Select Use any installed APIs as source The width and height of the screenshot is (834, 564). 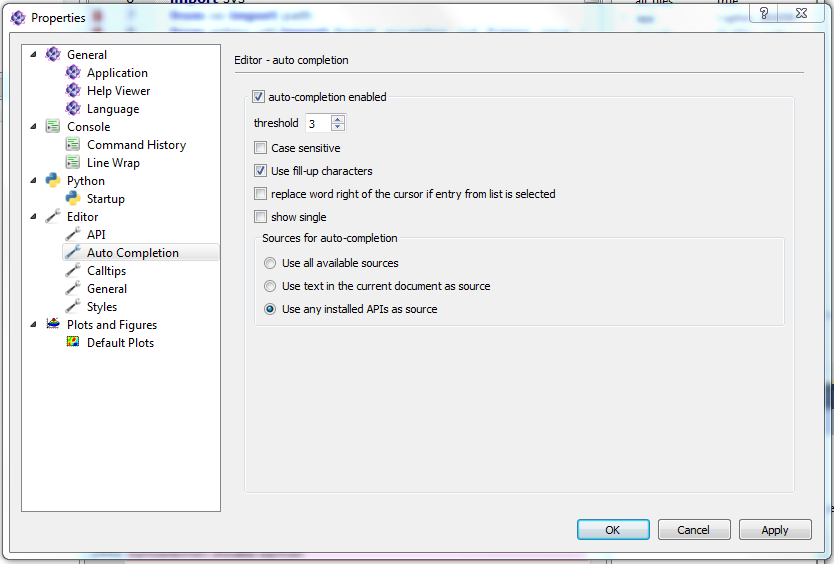[270, 309]
